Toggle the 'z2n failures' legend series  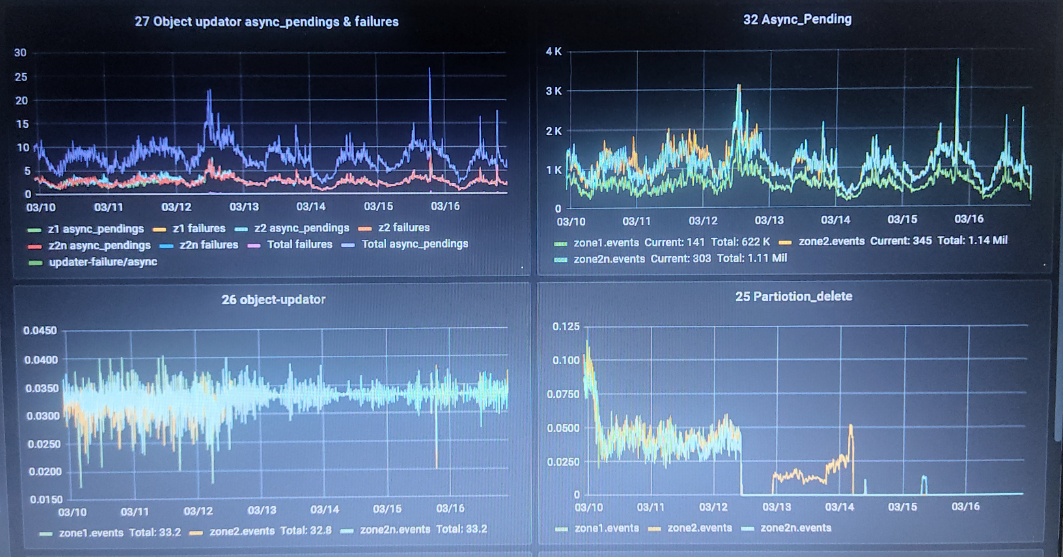pyautogui.click(x=209, y=245)
